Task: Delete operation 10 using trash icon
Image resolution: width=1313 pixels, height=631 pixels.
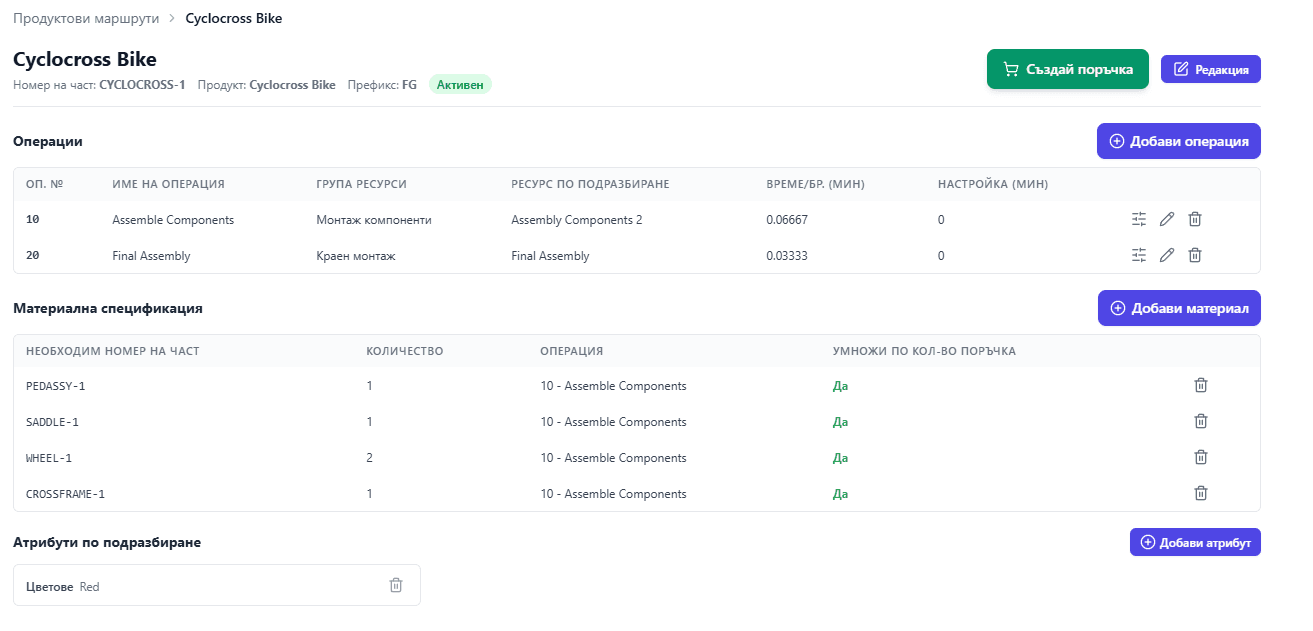Action: point(1194,219)
